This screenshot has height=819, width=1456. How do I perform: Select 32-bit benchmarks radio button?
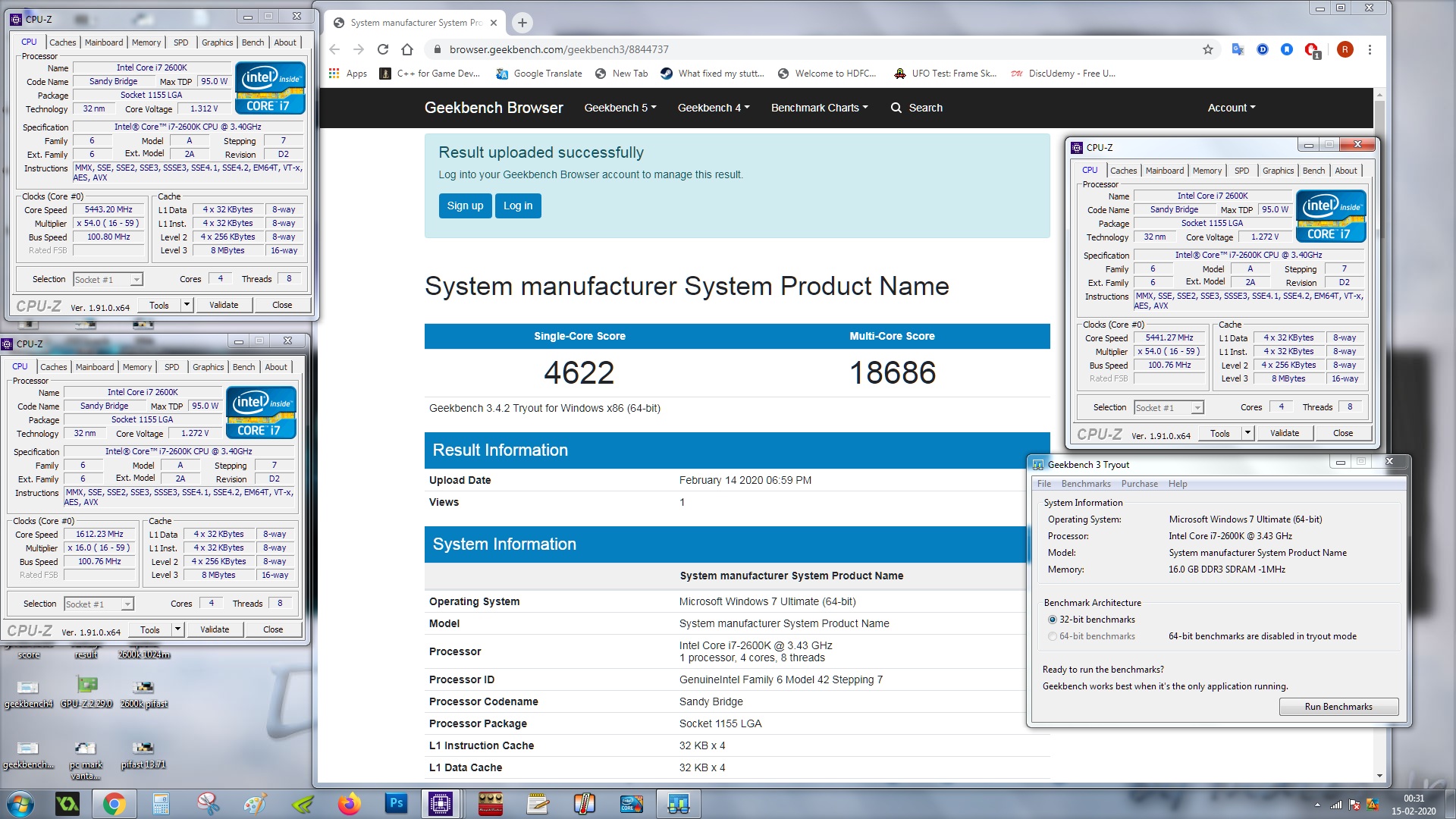1052,620
